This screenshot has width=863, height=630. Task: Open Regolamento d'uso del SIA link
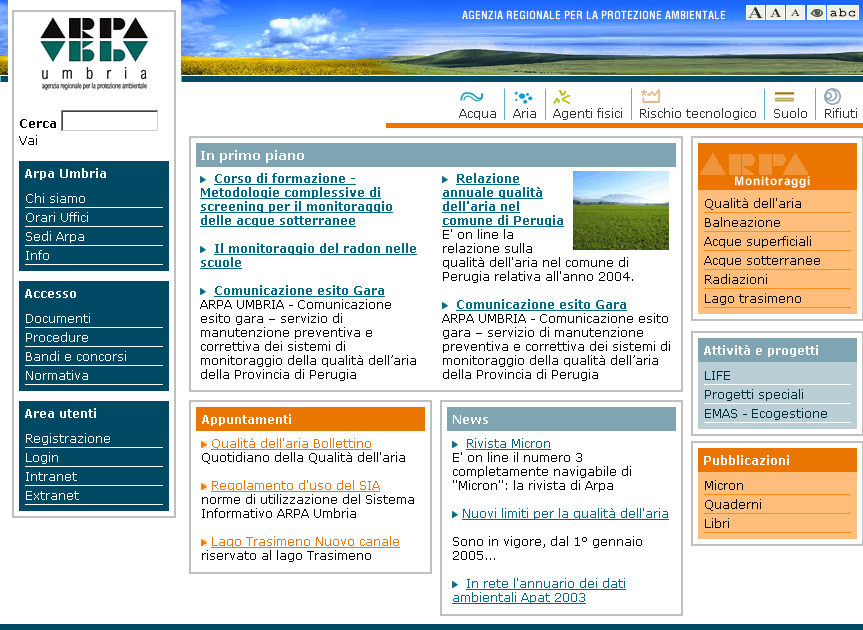296,485
